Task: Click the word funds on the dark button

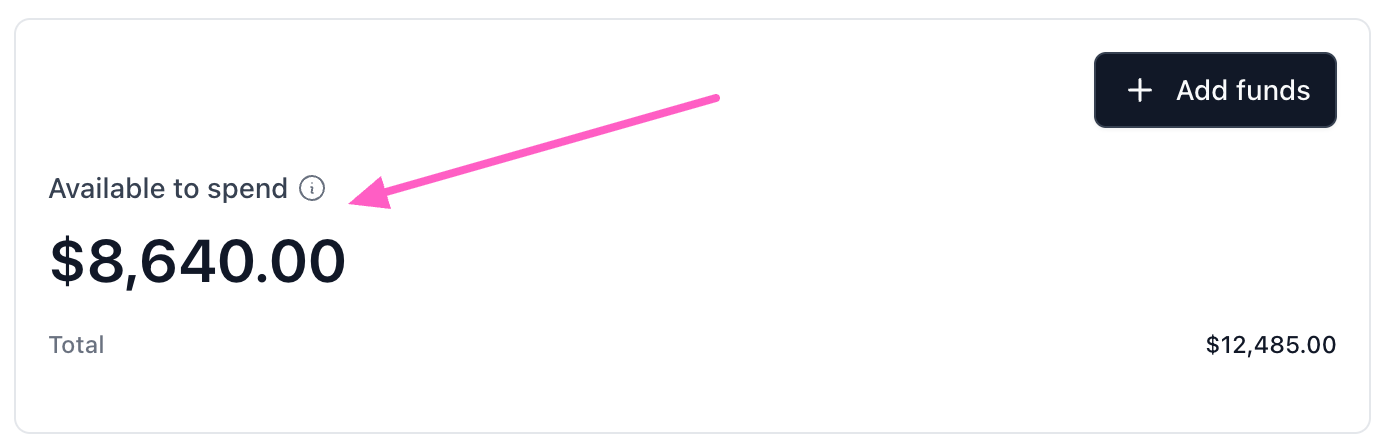Action: tap(1273, 91)
